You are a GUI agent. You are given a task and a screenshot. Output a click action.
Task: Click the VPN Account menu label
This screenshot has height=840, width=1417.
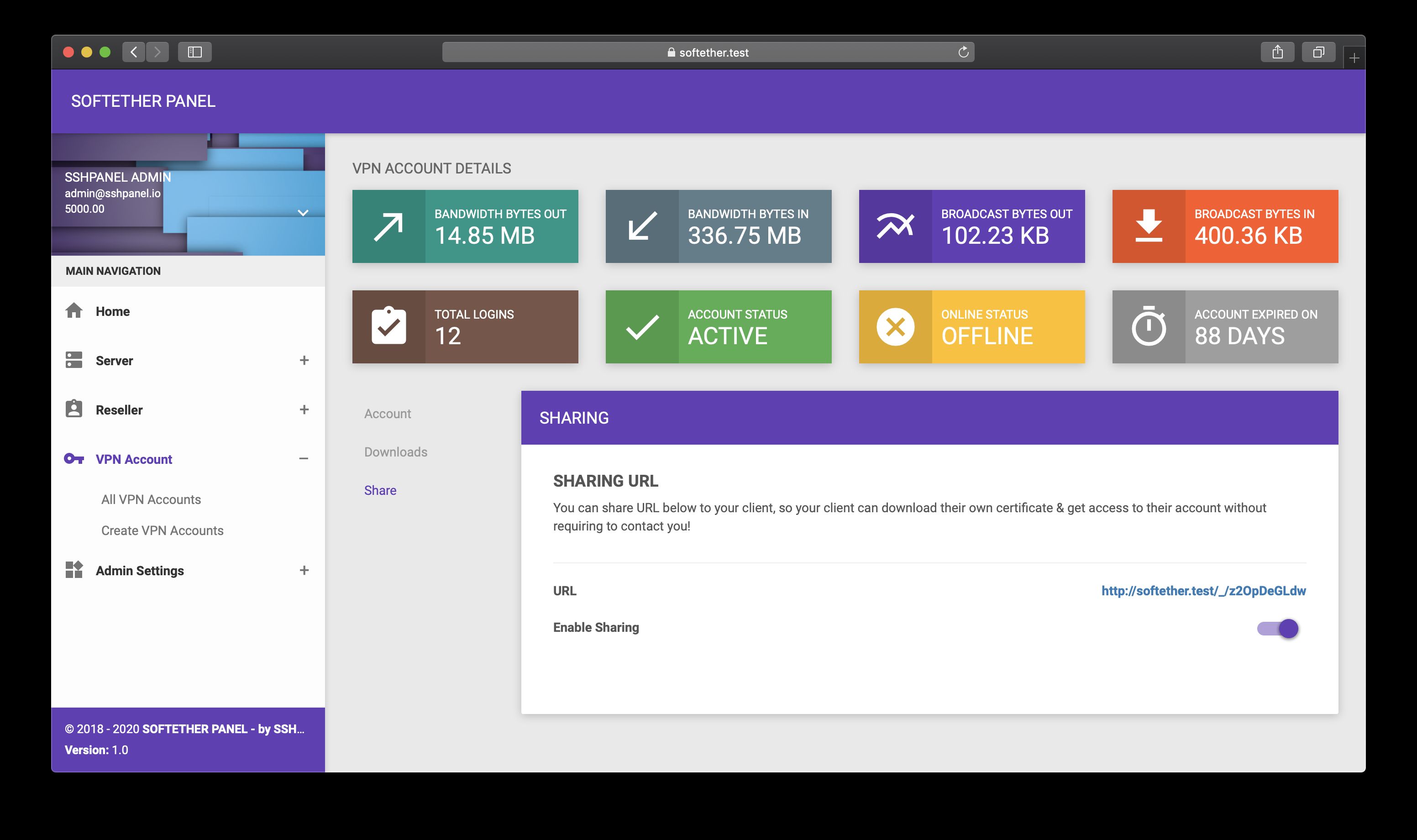pos(134,459)
